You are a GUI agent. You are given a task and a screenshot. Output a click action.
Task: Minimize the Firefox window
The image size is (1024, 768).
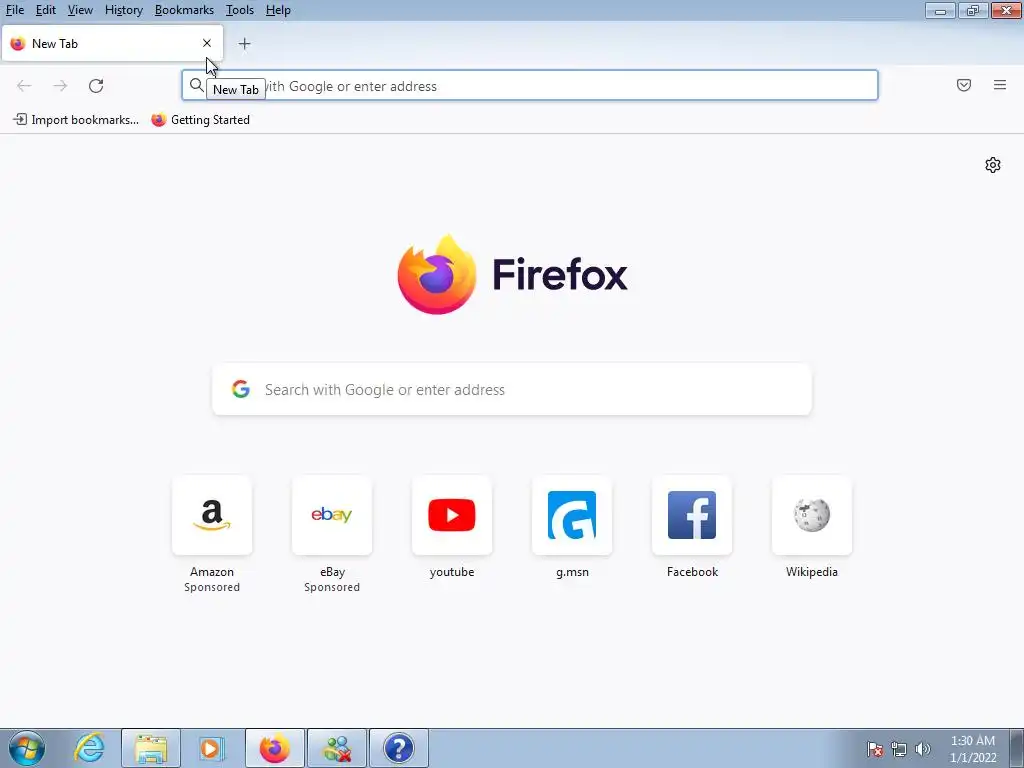coord(940,10)
